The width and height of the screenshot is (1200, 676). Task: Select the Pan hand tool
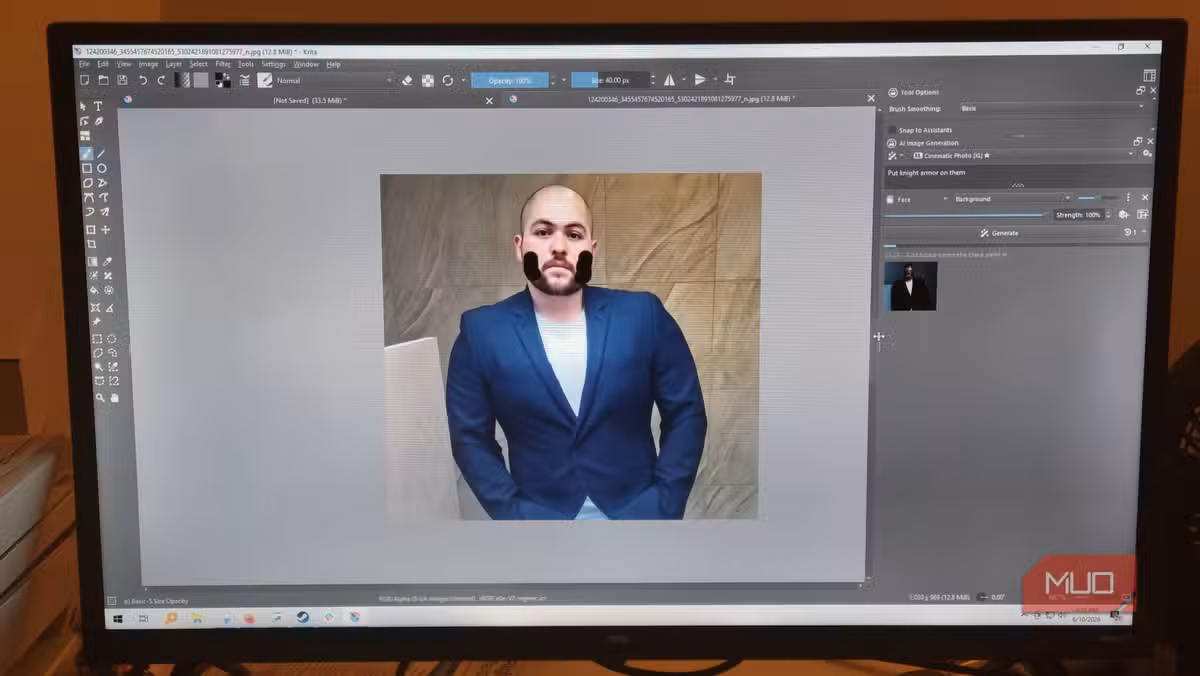tap(114, 398)
